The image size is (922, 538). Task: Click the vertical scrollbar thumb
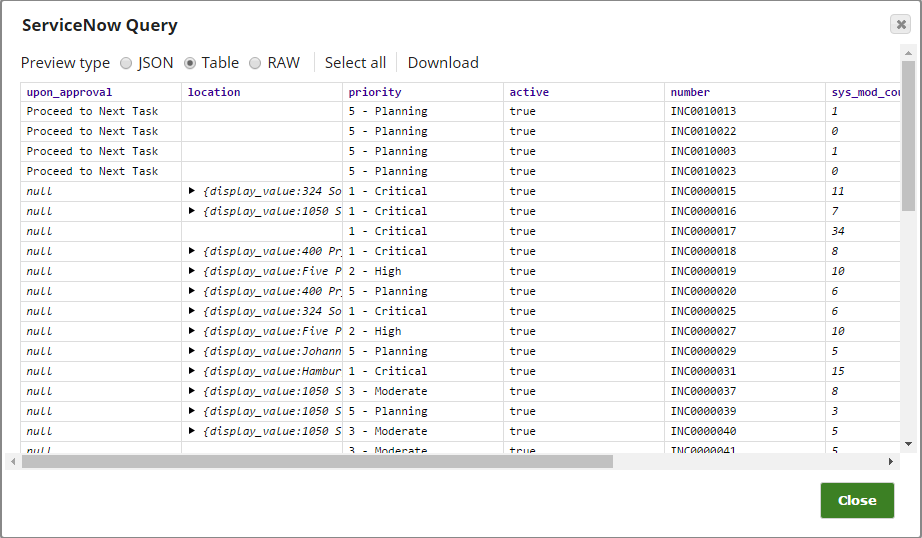pyautogui.click(x=908, y=135)
